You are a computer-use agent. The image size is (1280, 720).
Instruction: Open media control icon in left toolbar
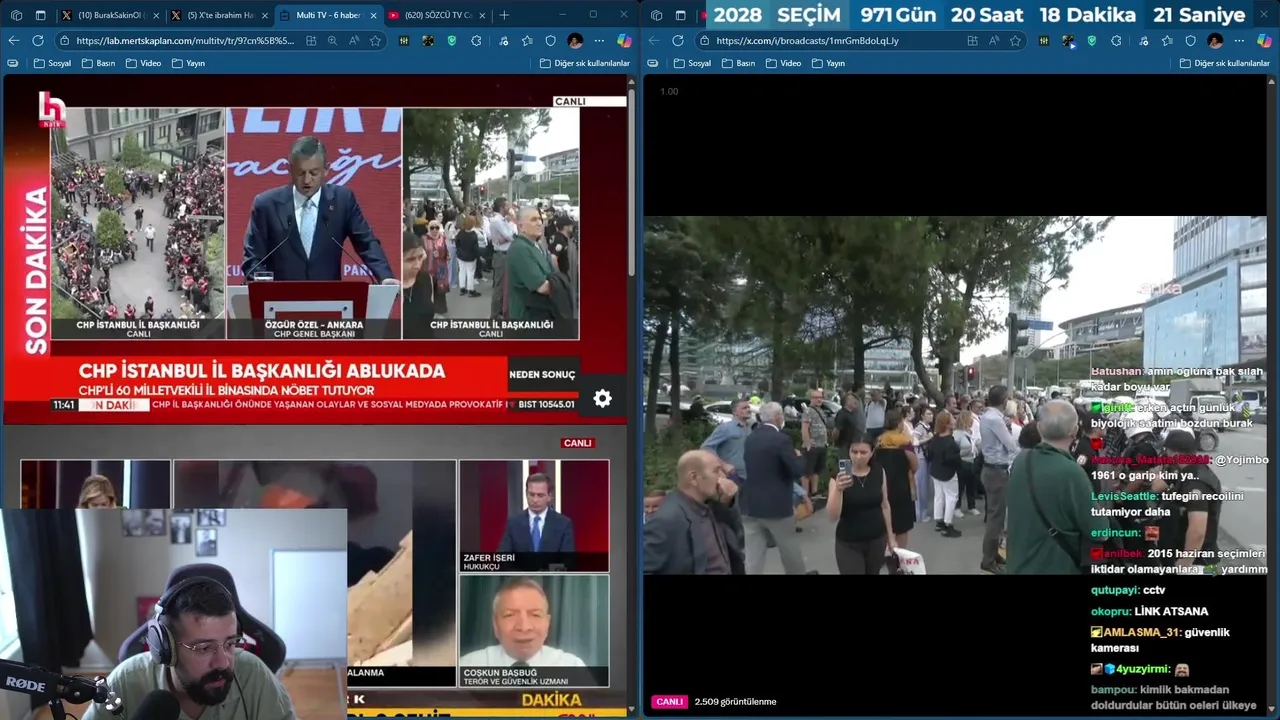[502, 41]
